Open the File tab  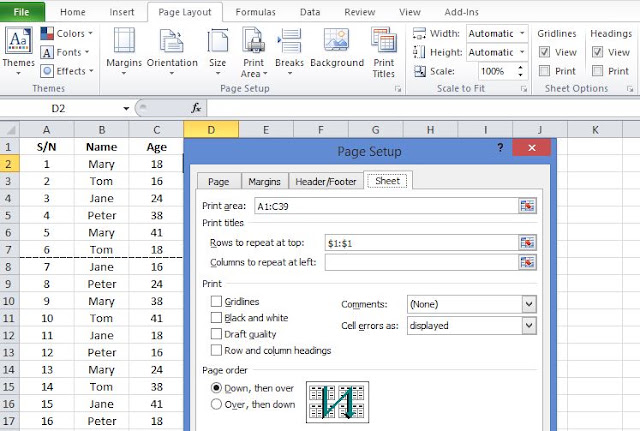click(21, 12)
